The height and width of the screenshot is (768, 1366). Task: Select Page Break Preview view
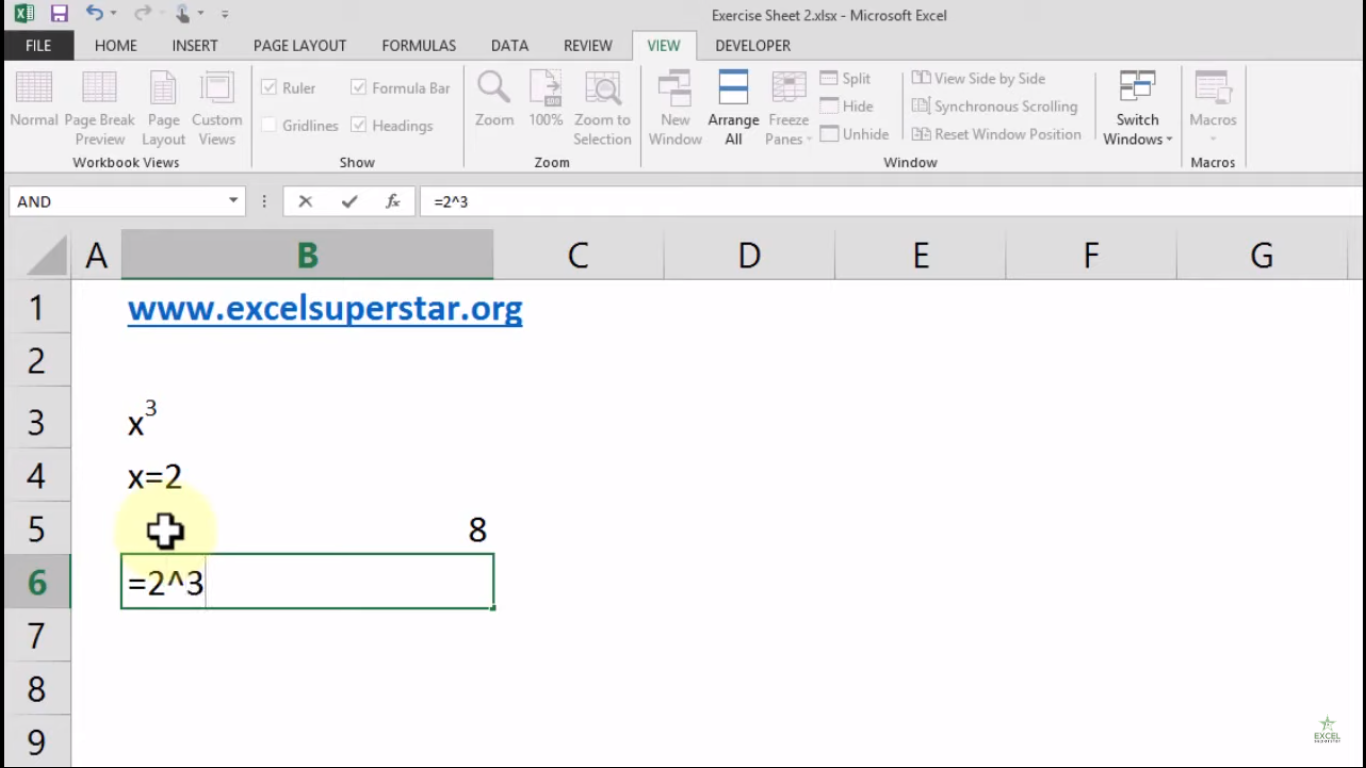coord(100,109)
